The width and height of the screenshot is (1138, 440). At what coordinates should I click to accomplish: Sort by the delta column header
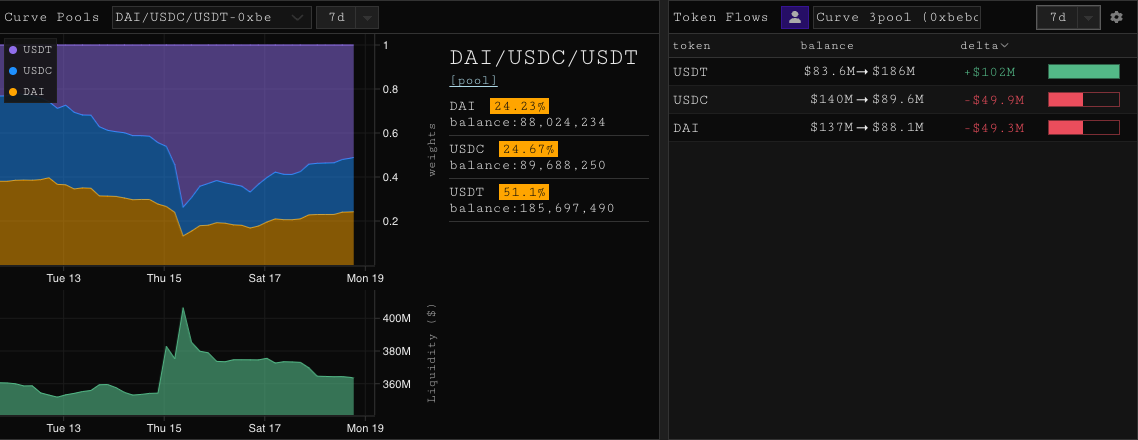click(985, 46)
